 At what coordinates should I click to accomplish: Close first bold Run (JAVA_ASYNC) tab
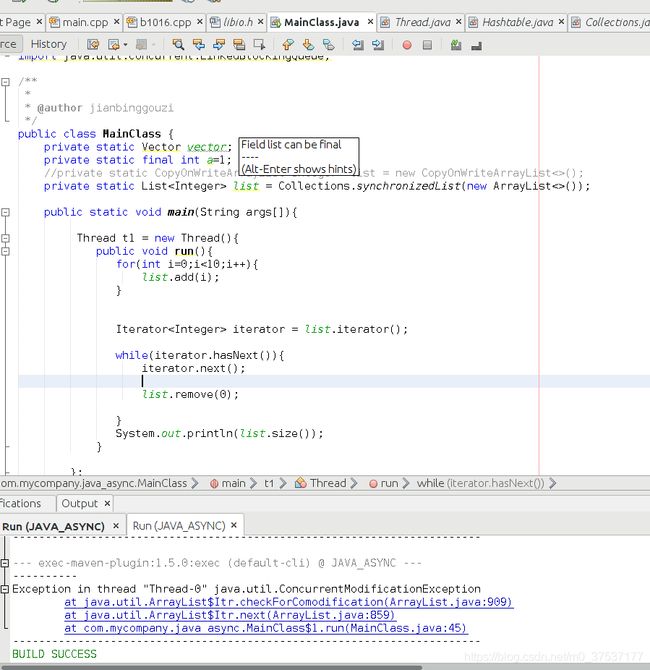(x=116, y=526)
